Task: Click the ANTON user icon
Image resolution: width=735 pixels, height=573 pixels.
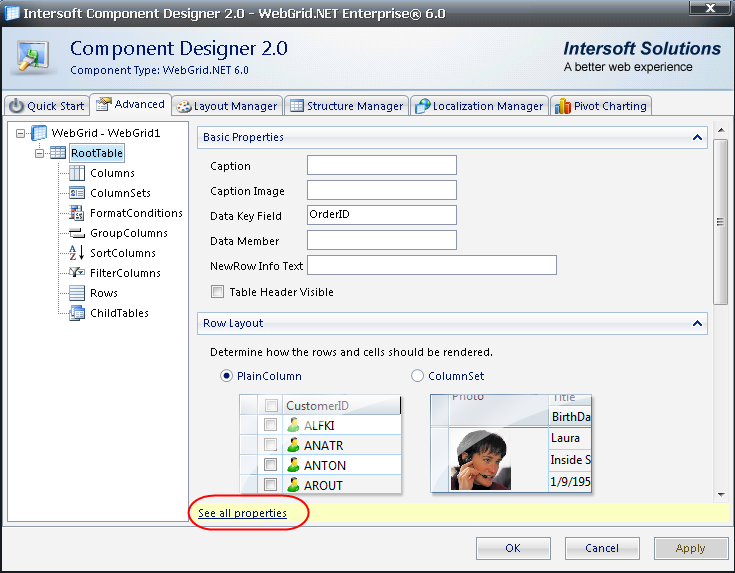Action: [293, 465]
